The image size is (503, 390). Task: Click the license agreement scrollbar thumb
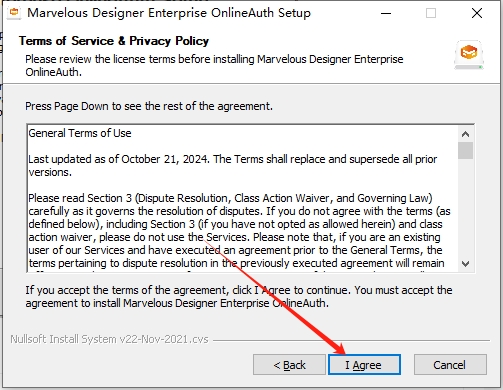[x=465, y=150]
